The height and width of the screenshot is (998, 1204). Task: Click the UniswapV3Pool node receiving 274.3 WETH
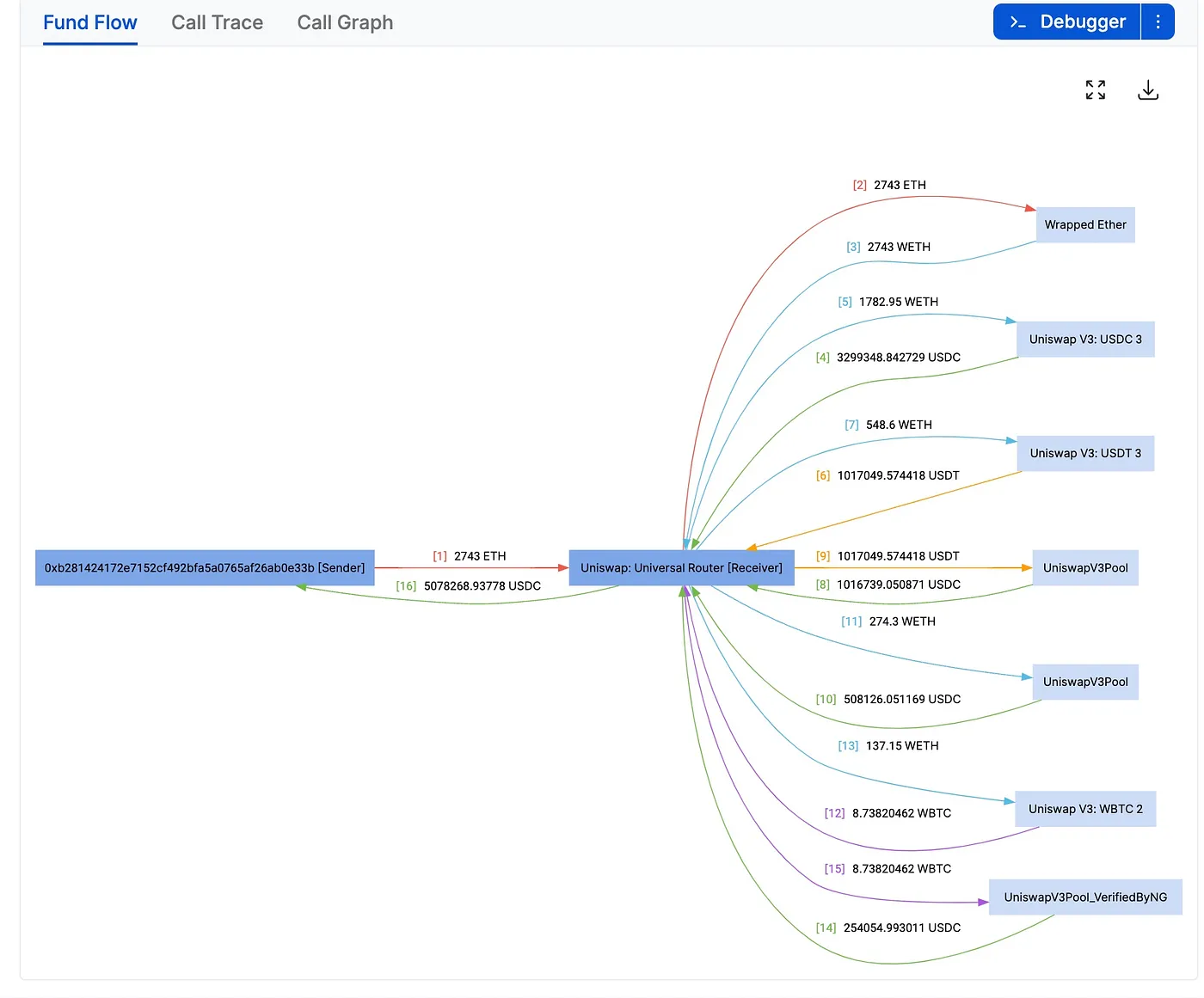[x=1085, y=683]
